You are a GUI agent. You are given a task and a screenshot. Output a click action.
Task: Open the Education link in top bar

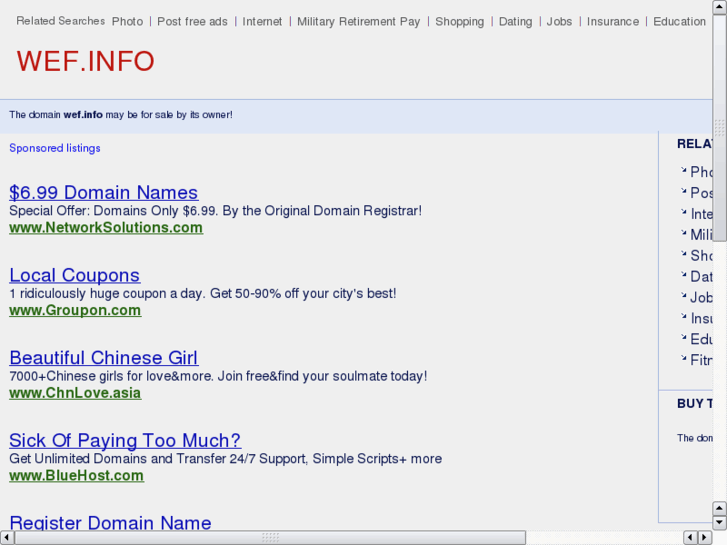point(679,22)
